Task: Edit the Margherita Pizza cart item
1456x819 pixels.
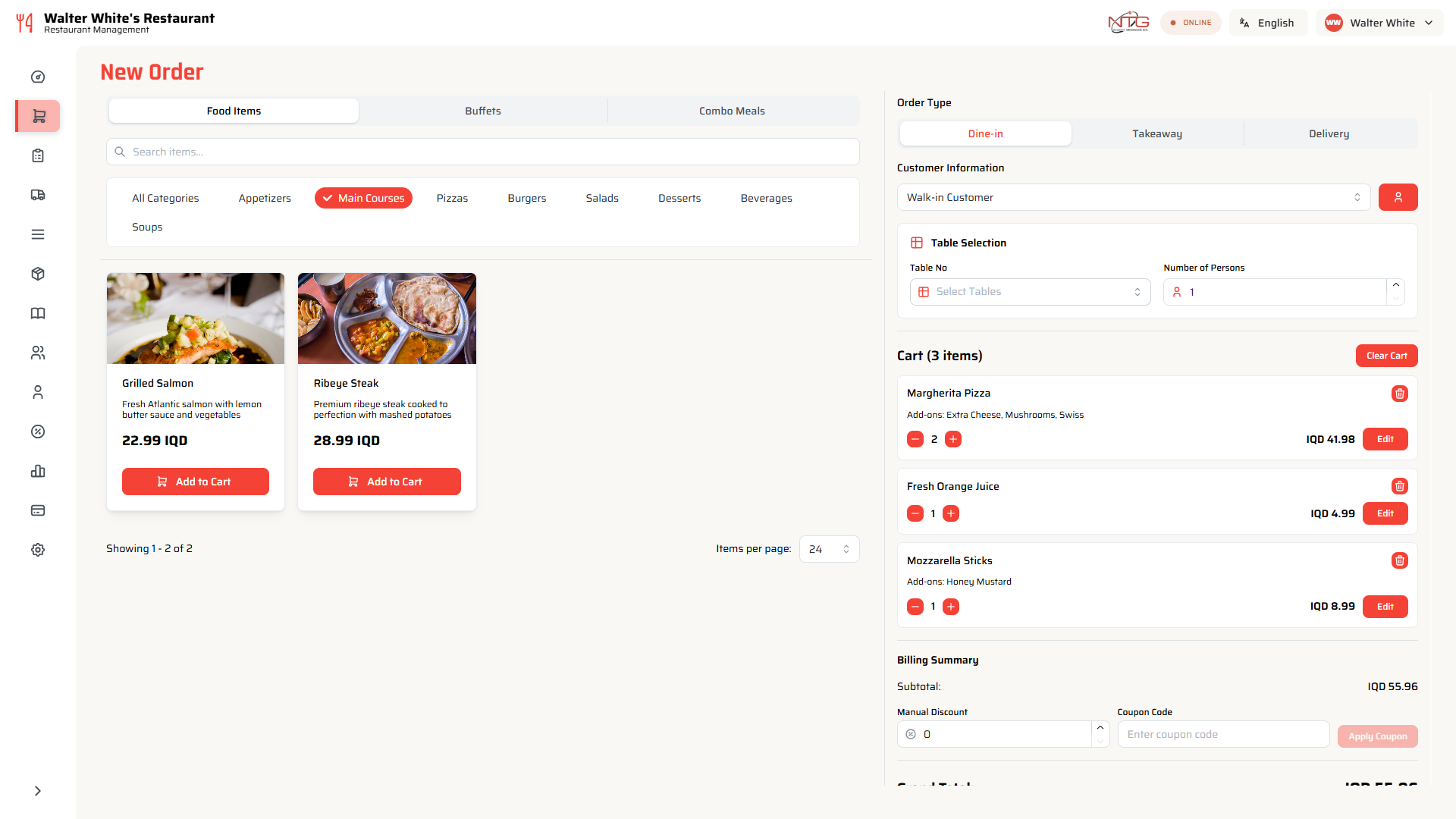Action: click(x=1385, y=439)
